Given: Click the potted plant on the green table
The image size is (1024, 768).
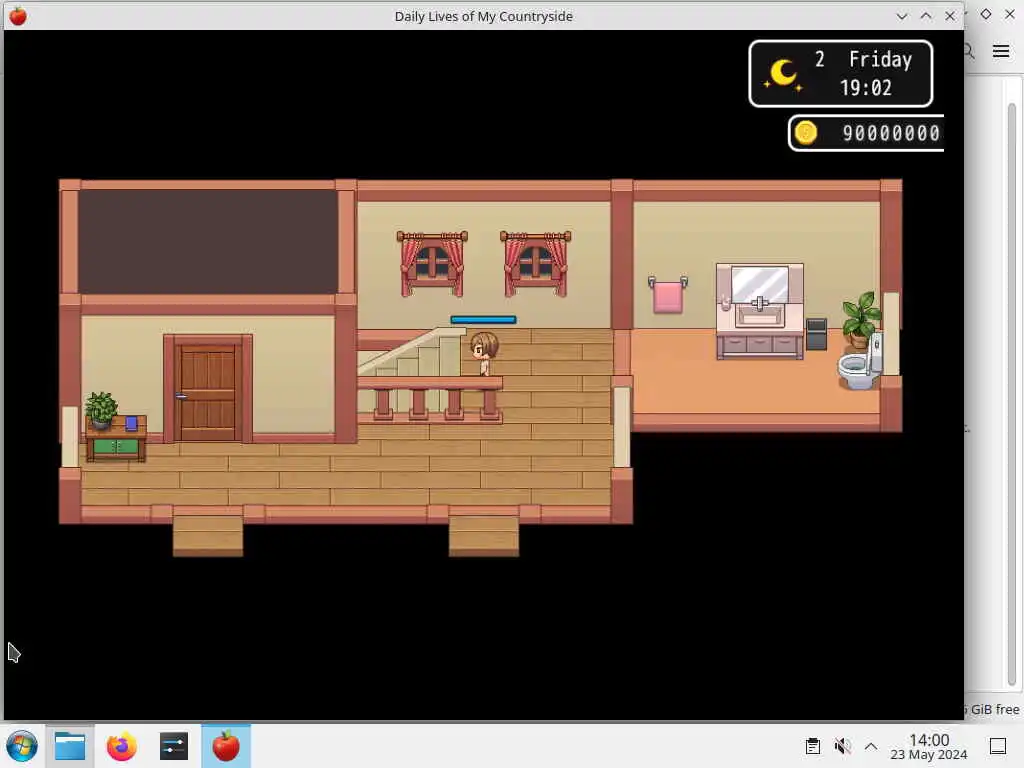Looking at the screenshot, I should point(101,410).
